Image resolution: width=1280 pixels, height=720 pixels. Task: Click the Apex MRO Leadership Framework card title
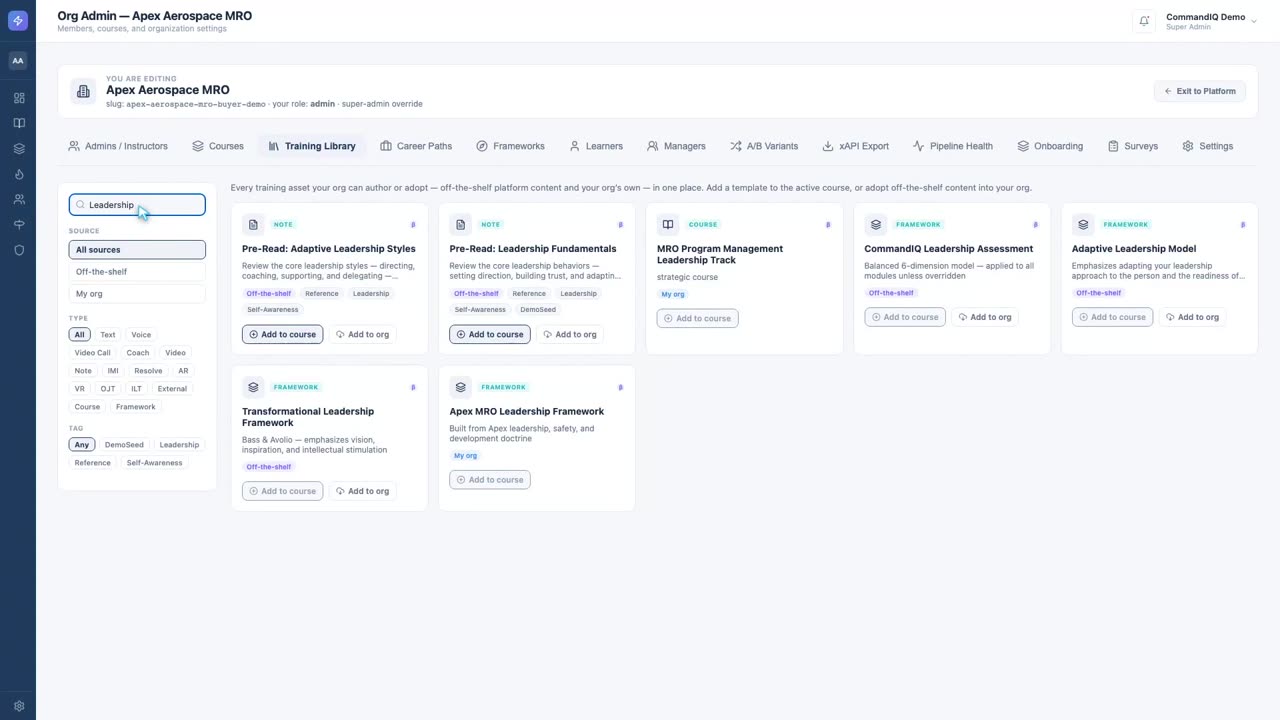coord(527,411)
